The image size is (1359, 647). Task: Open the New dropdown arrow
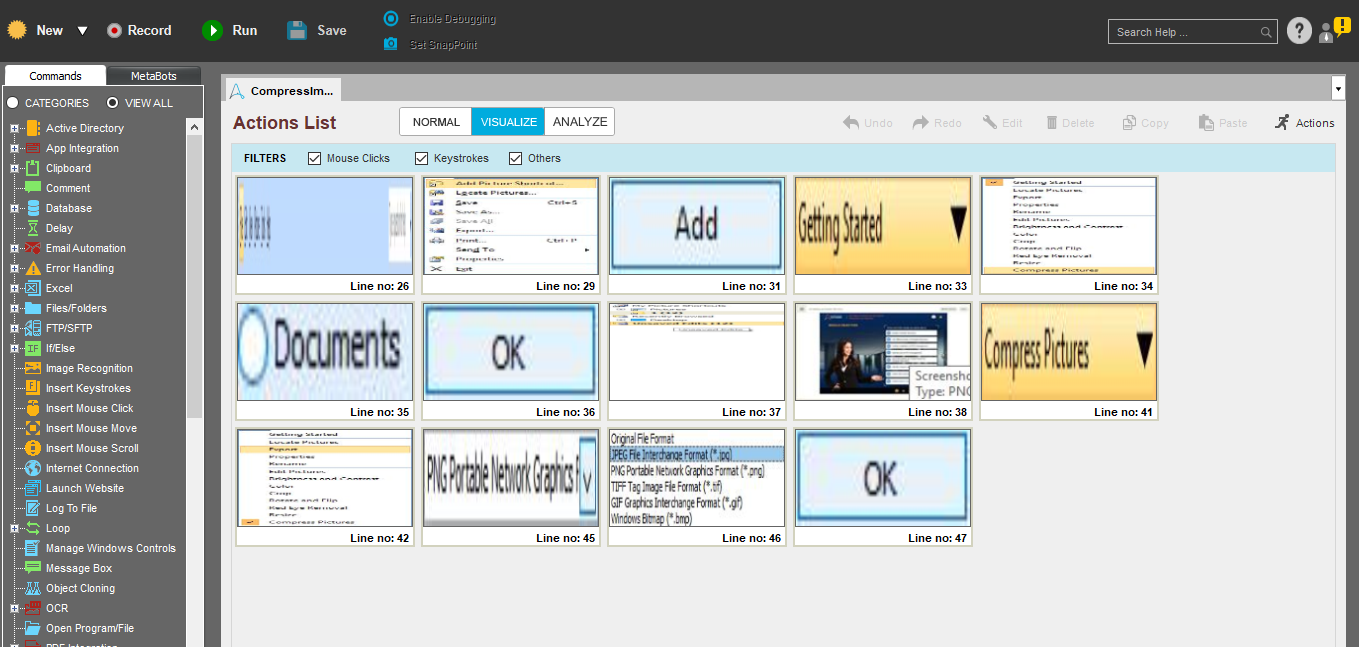tap(82, 31)
